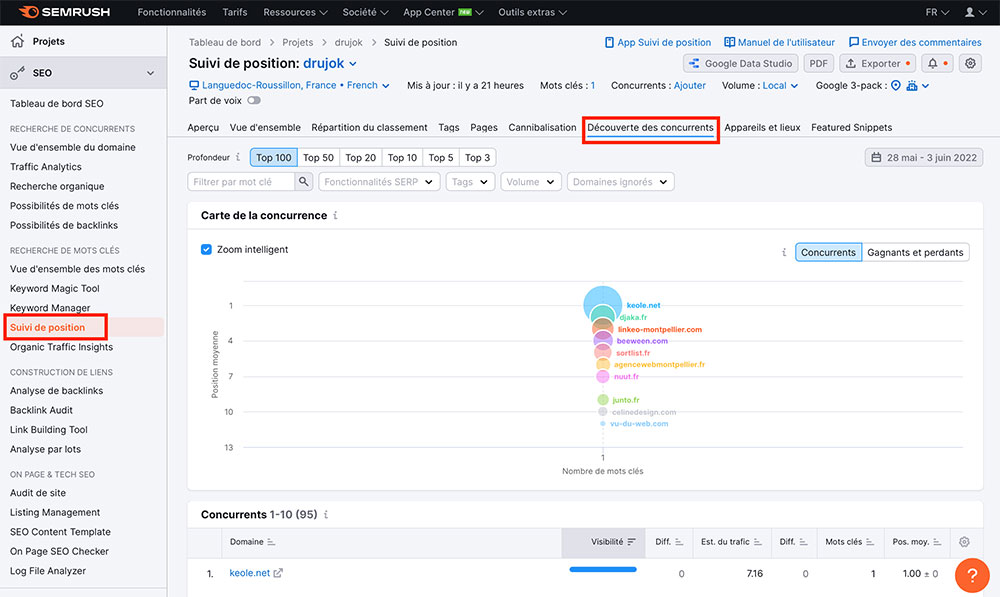
Task: Open the App Center dropdown
Action: tap(443, 12)
